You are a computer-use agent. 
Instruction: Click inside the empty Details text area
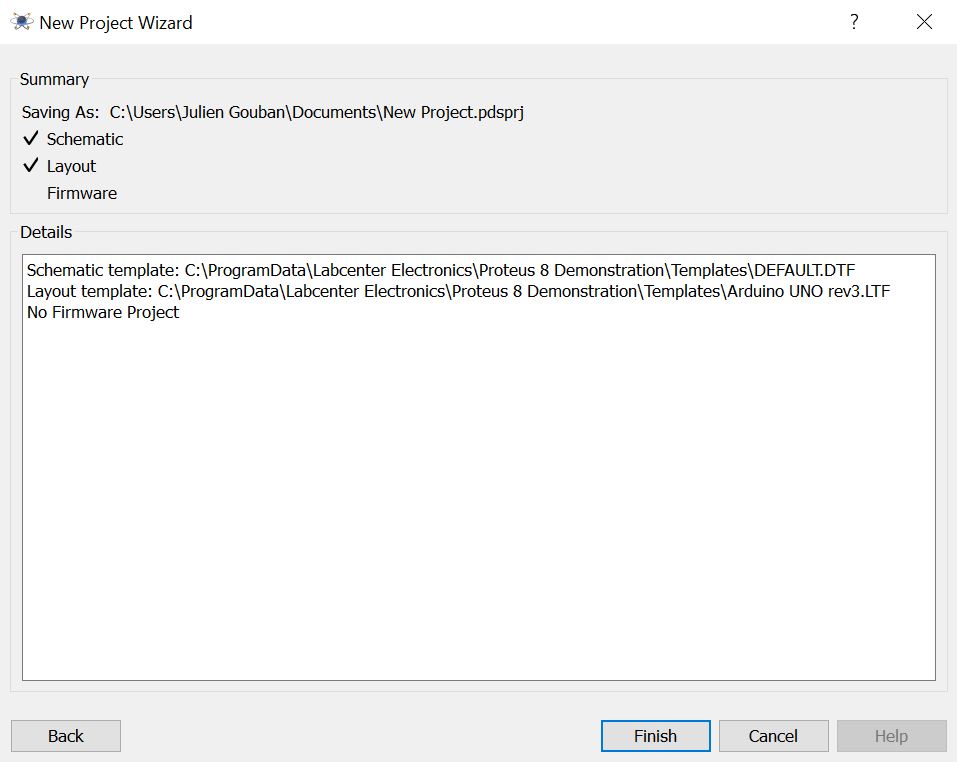(478, 500)
